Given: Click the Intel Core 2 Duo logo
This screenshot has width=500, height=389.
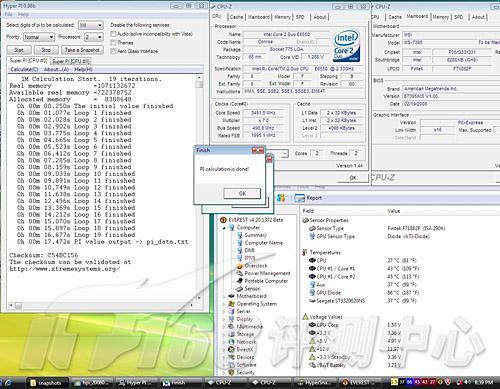Looking at the screenshot, I should [x=346, y=46].
